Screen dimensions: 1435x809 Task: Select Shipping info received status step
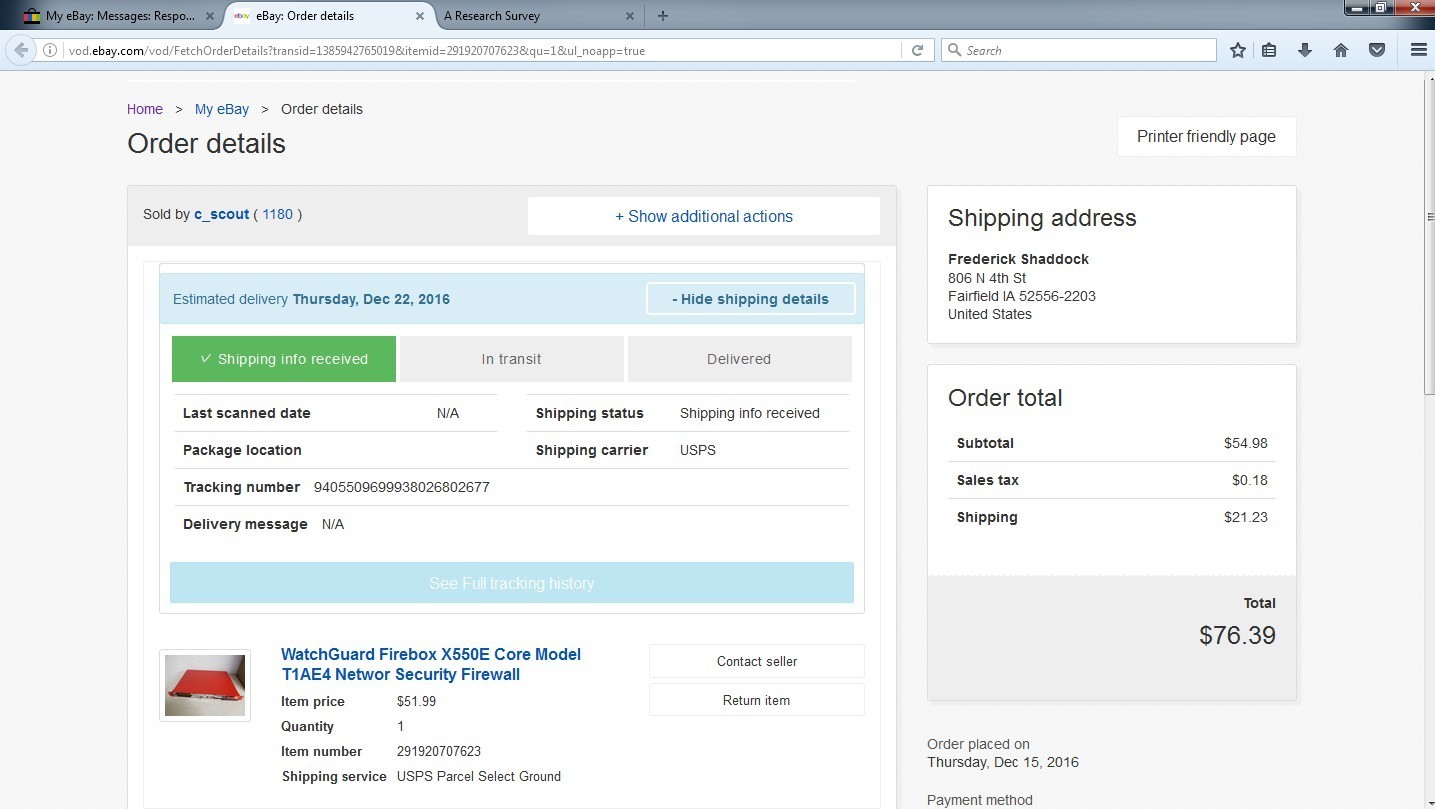coord(284,359)
